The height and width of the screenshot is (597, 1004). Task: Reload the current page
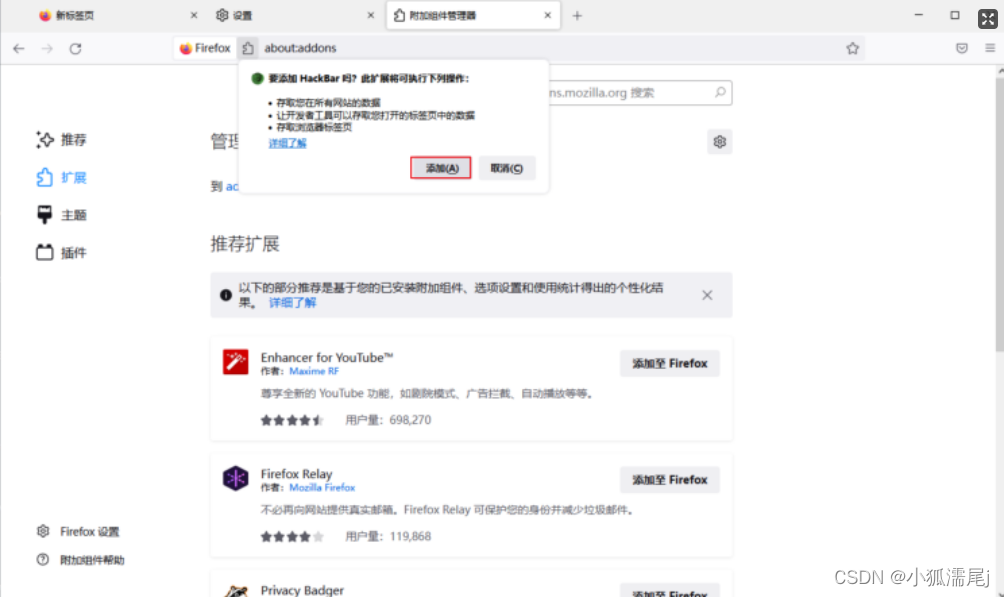[76, 48]
